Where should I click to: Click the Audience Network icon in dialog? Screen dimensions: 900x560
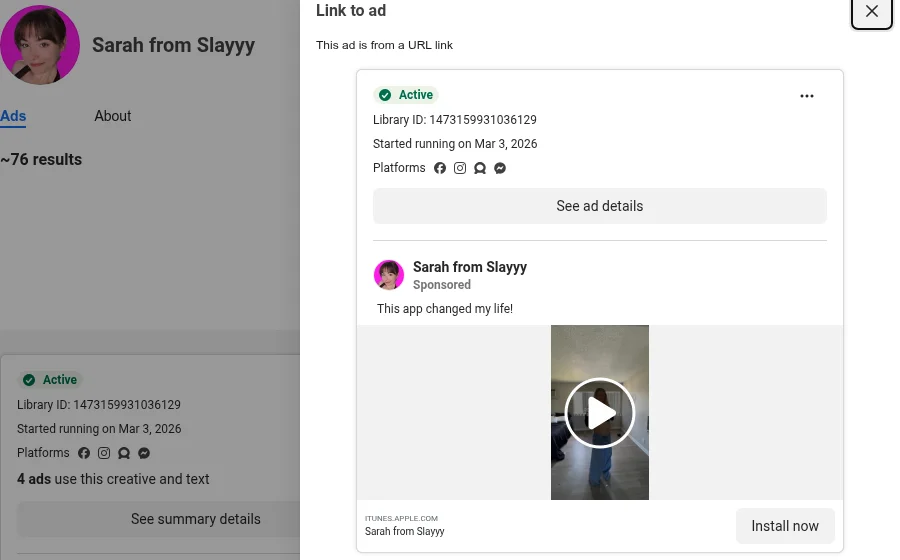pos(480,168)
